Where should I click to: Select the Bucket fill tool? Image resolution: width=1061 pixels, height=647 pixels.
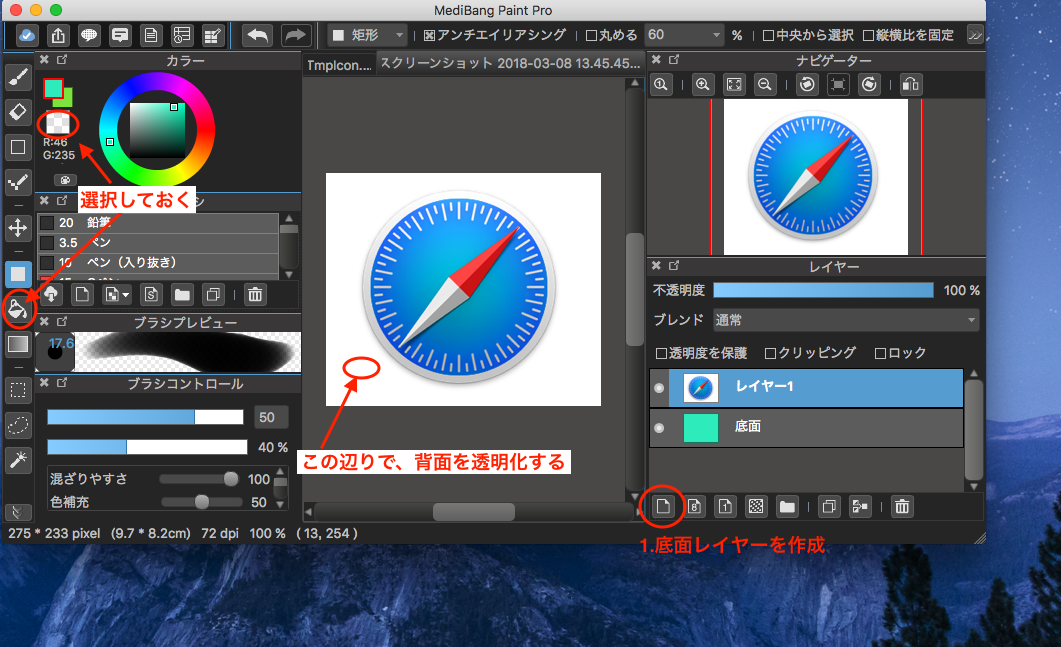(x=18, y=309)
